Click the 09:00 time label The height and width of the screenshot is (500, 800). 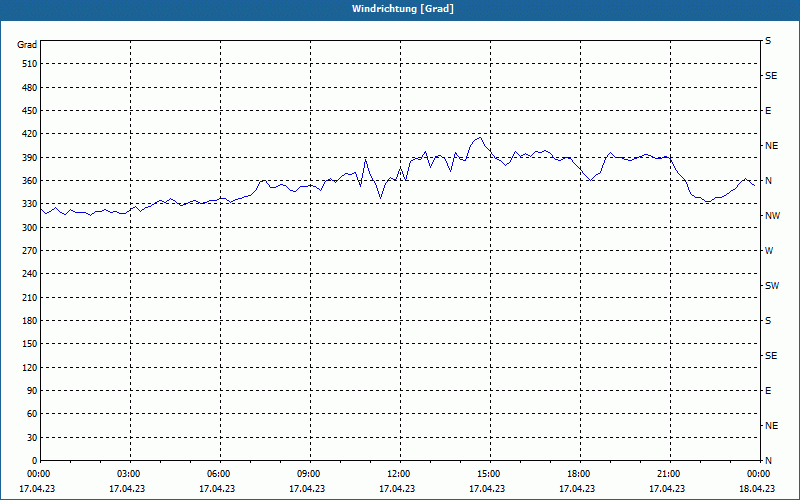[x=309, y=474]
